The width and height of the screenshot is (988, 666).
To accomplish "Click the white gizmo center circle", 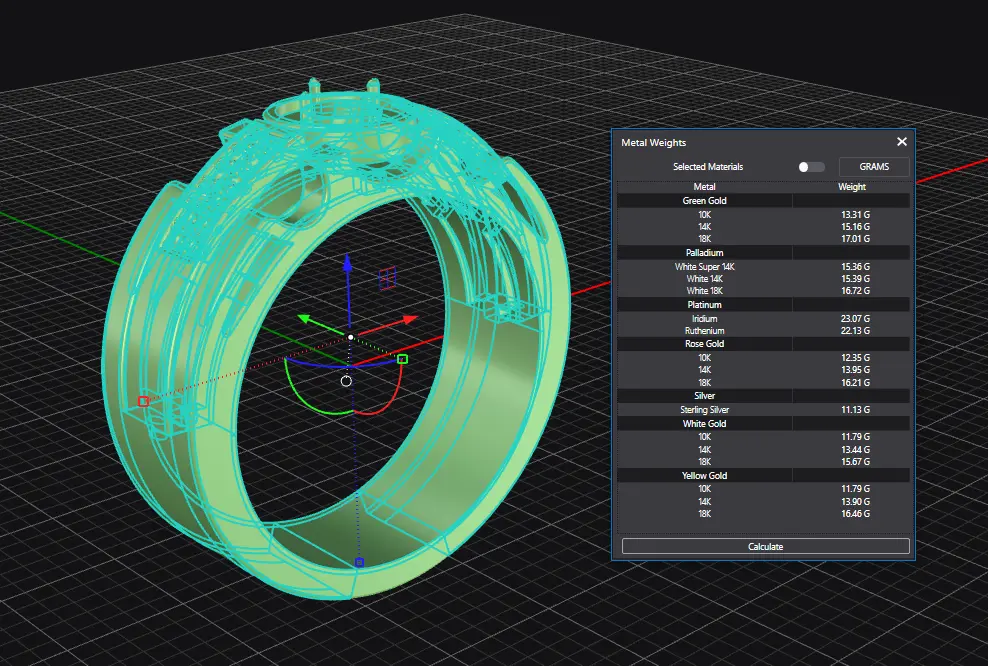I will pos(346,381).
